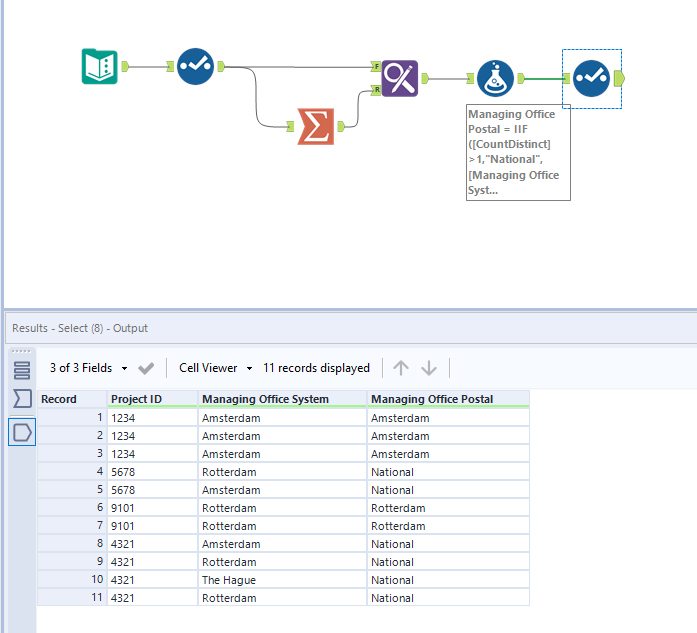
Task: Select the Summarize tool with sigma icon
Action: (316, 126)
